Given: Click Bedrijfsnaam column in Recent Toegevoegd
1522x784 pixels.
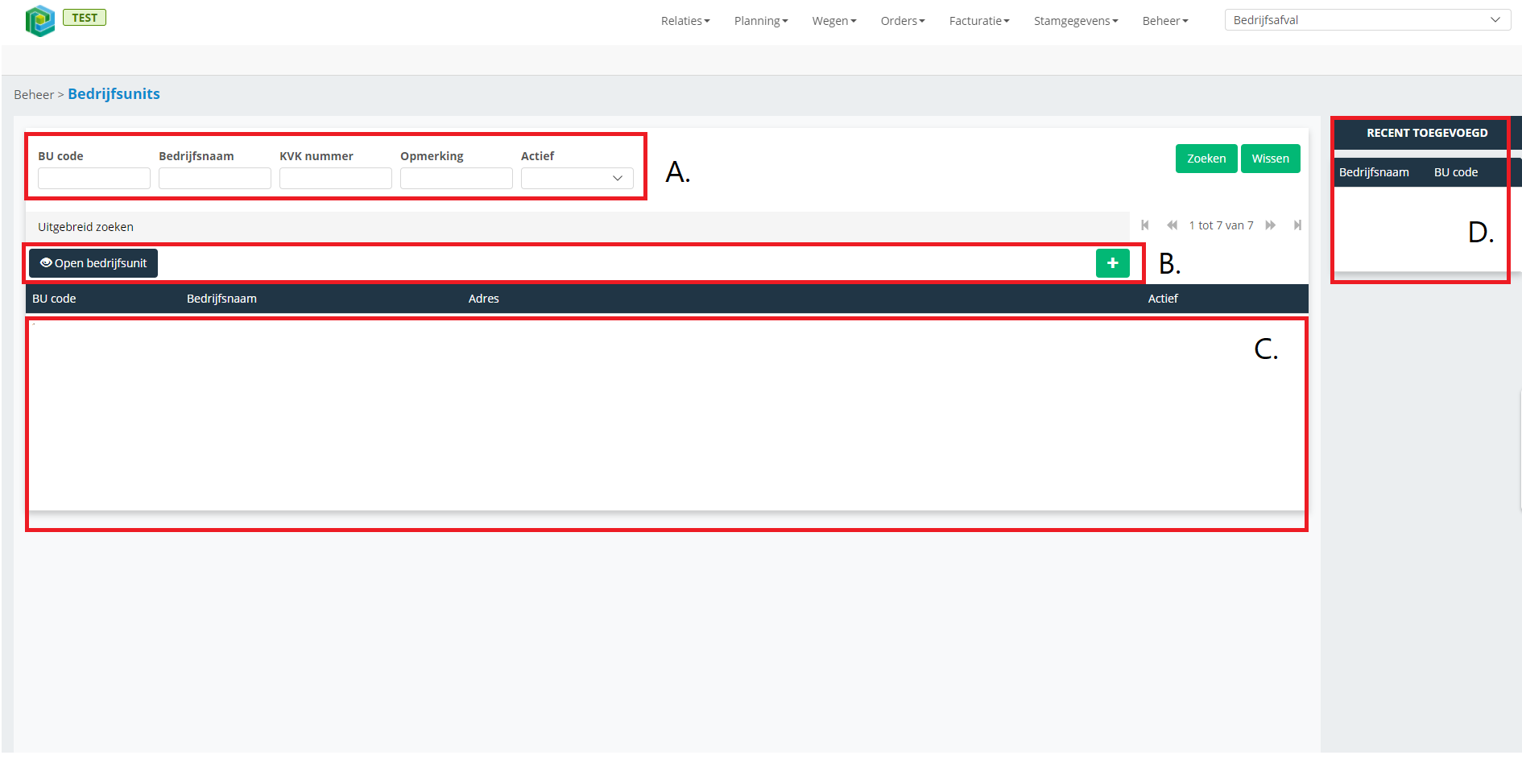Looking at the screenshot, I should click(1374, 172).
